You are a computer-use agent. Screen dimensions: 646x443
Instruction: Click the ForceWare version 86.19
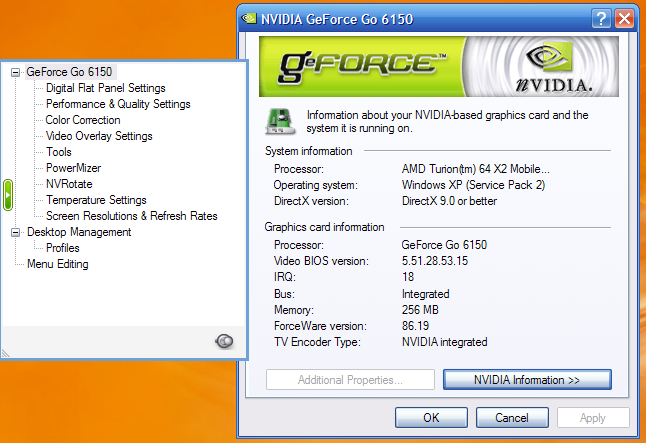coord(415,326)
